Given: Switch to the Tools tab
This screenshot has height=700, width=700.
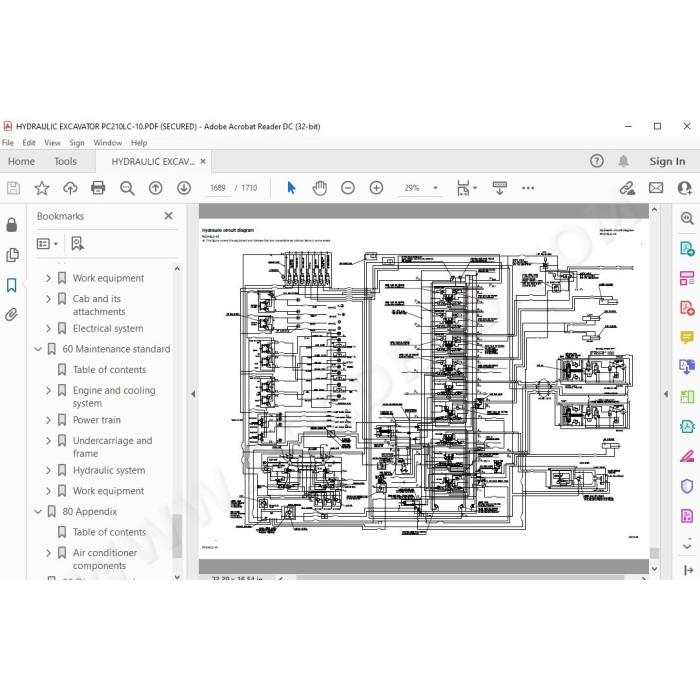Looking at the screenshot, I should 65,161.
